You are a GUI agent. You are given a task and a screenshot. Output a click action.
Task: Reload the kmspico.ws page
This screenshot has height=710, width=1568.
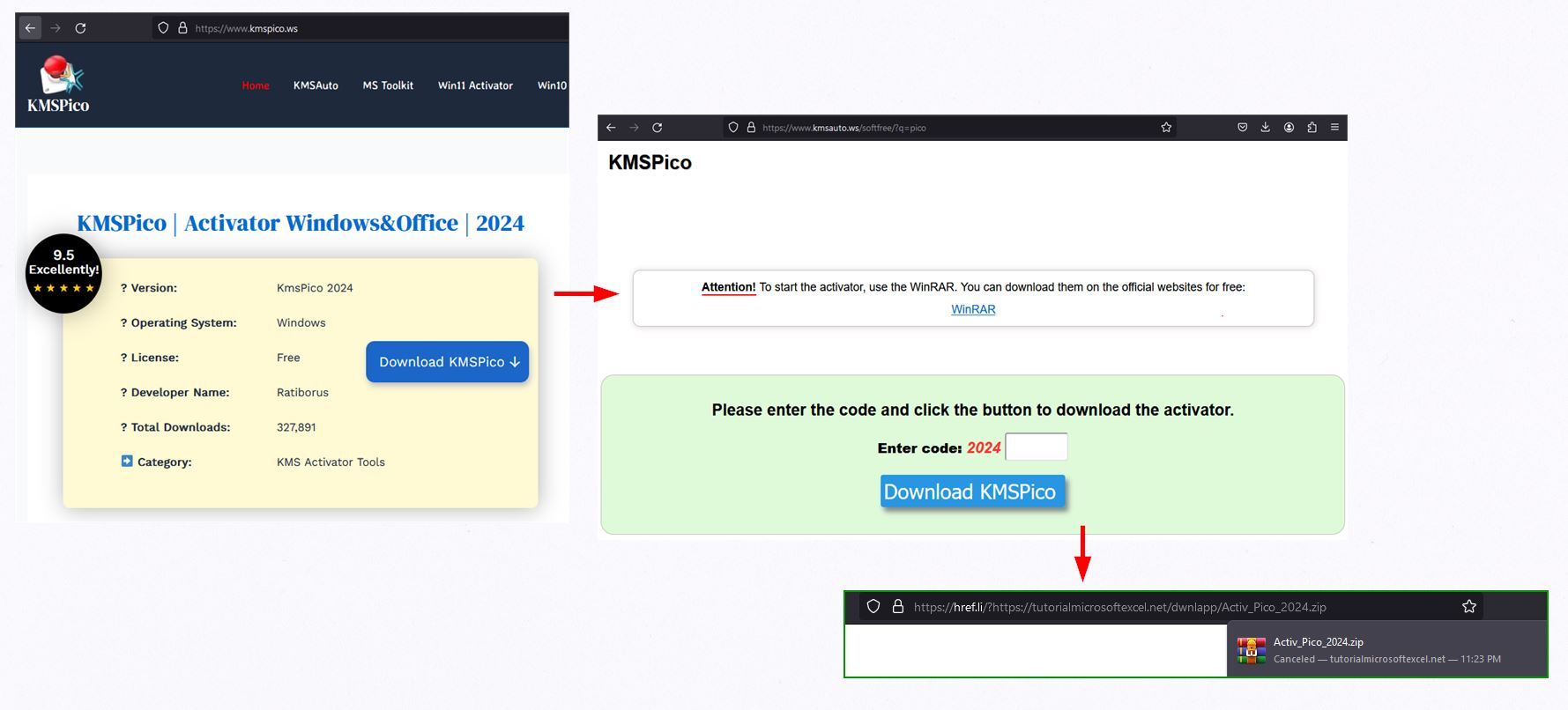(x=80, y=28)
